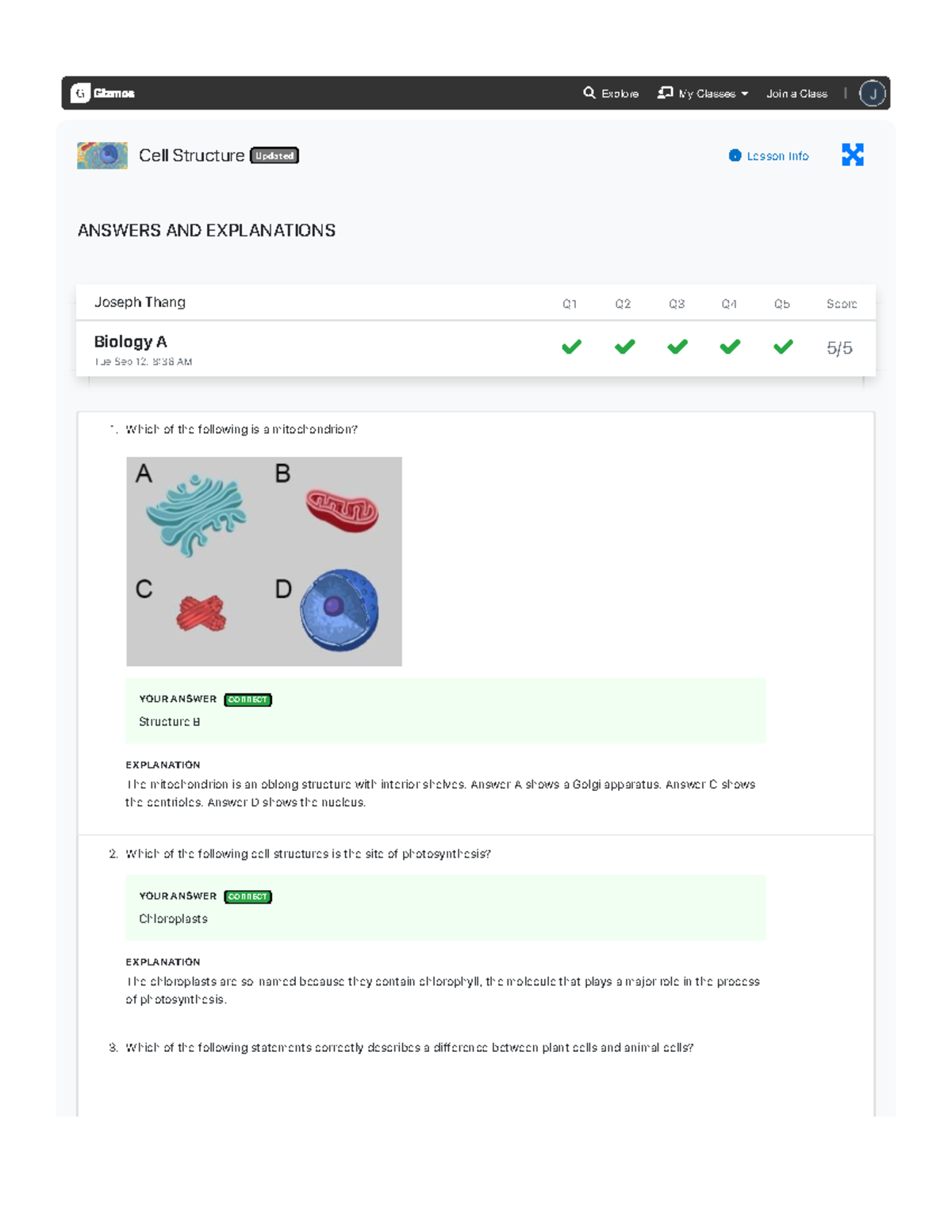Click the 5/5 score indicator
This screenshot has height=1232, width=952.
click(x=840, y=347)
